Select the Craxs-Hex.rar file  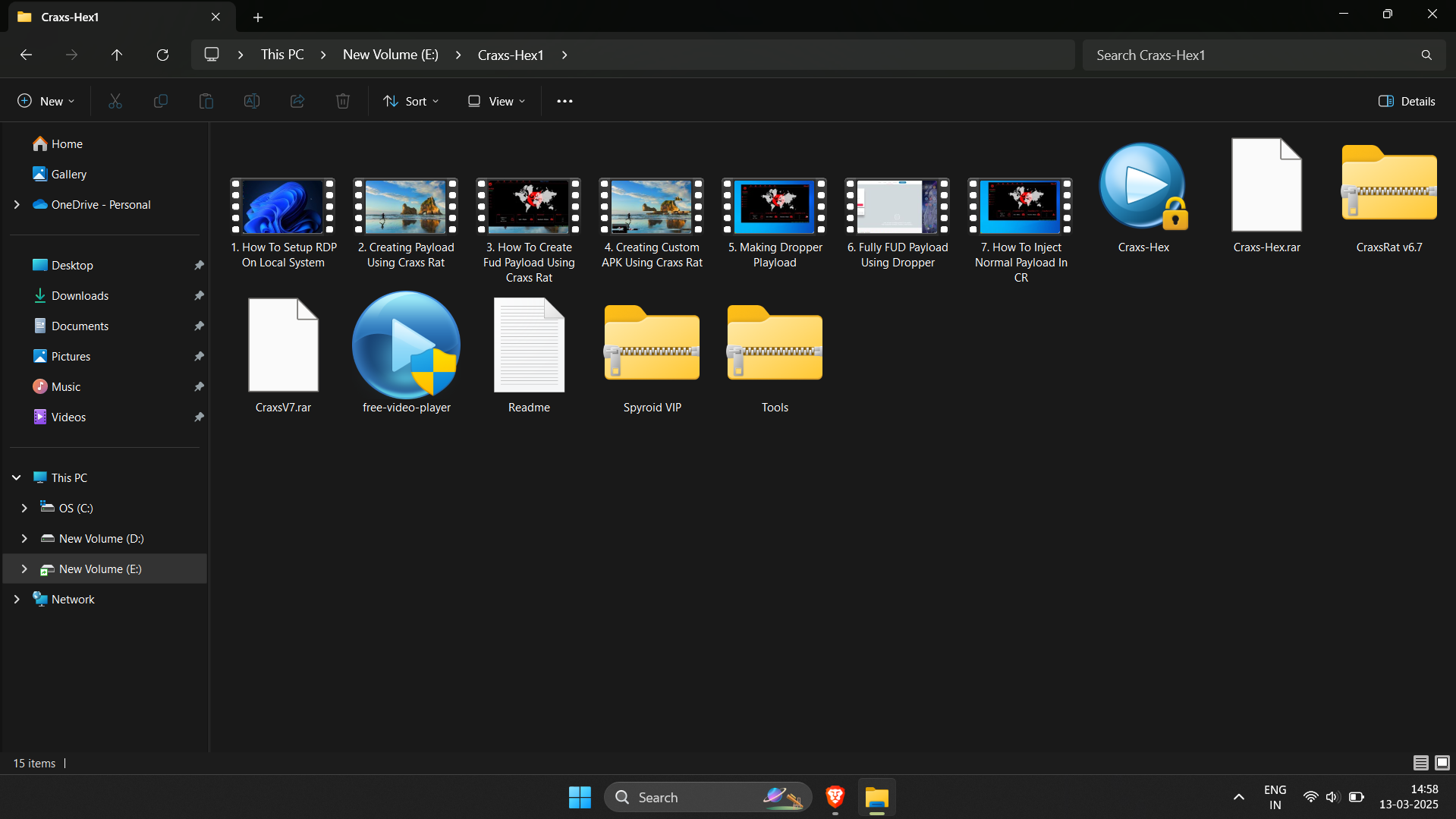(1266, 197)
